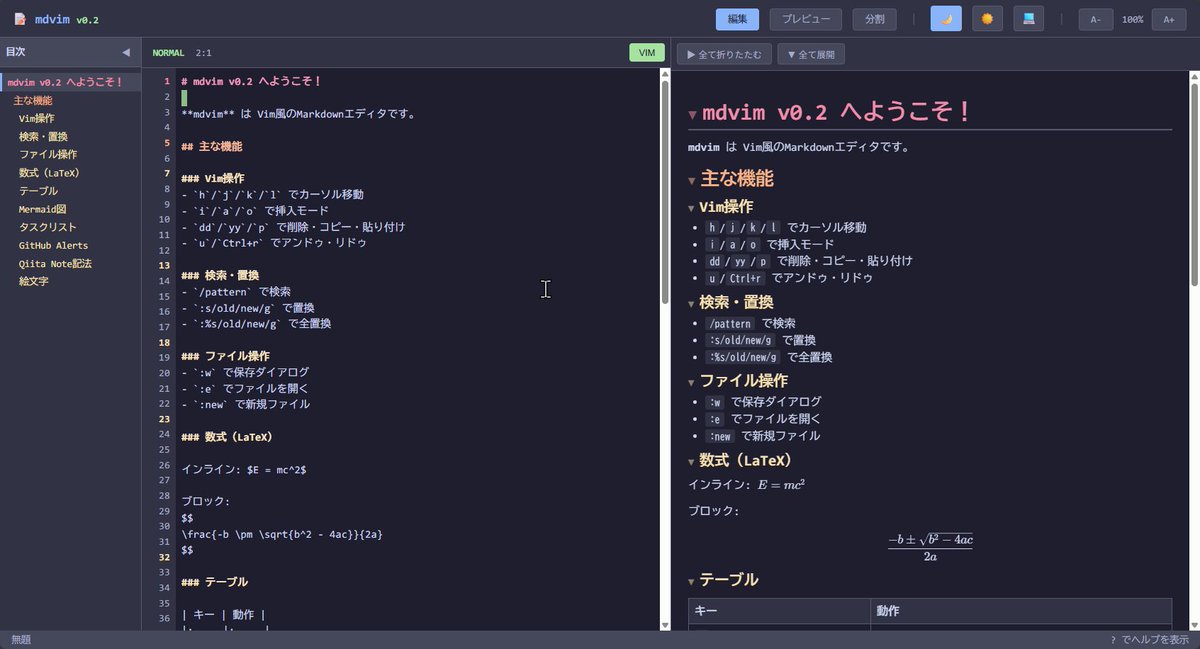Collapse the 目次 sidebar with arrow

[x=126, y=52]
